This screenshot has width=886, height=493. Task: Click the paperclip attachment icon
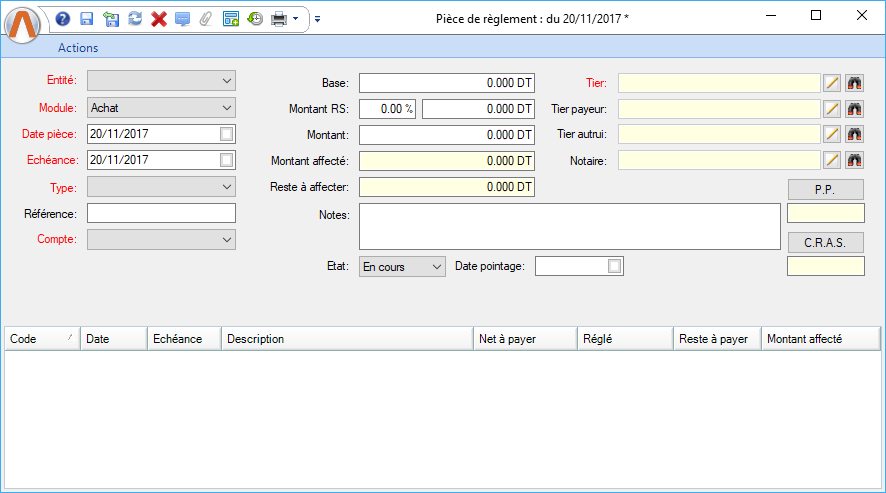[206, 18]
